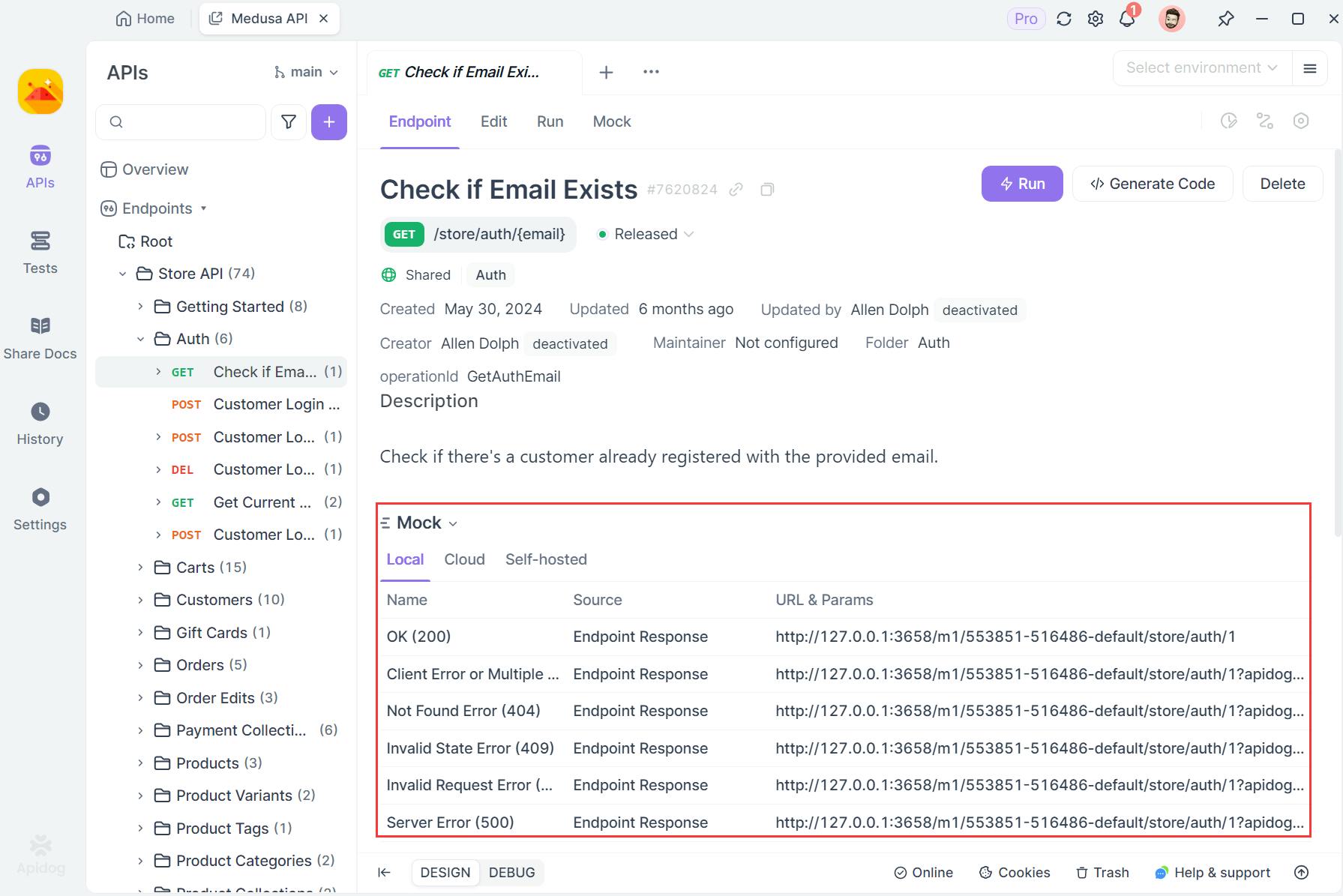Open the APIs section in sidebar

[x=40, y=166]
